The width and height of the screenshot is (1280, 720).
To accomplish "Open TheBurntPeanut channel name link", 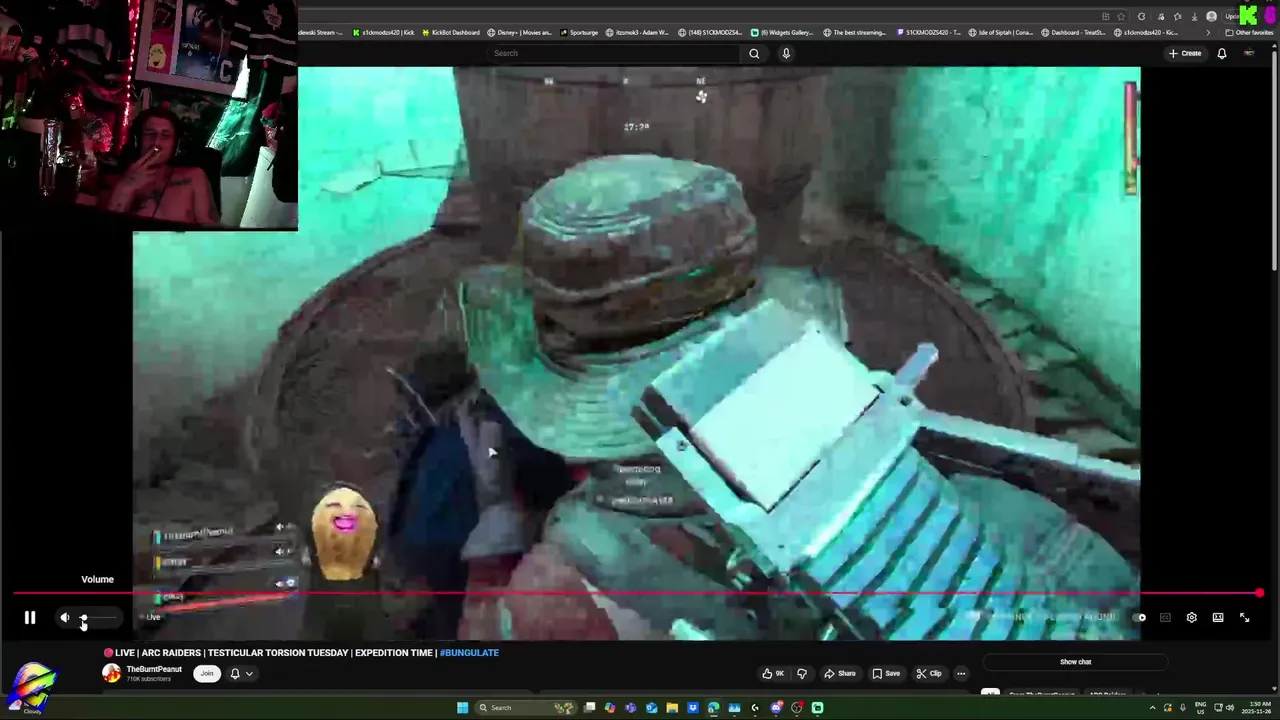I will (154, 669).
